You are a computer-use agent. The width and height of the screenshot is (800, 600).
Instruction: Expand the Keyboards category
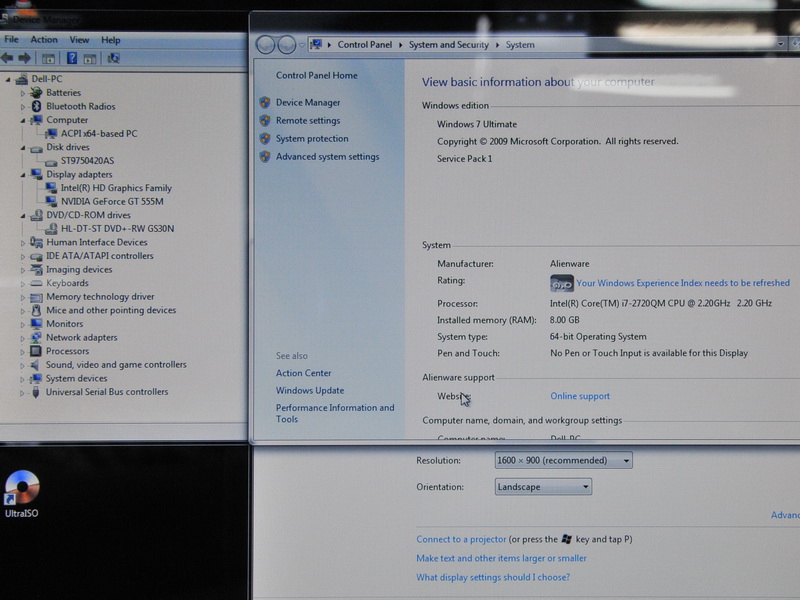click(22, 284)
